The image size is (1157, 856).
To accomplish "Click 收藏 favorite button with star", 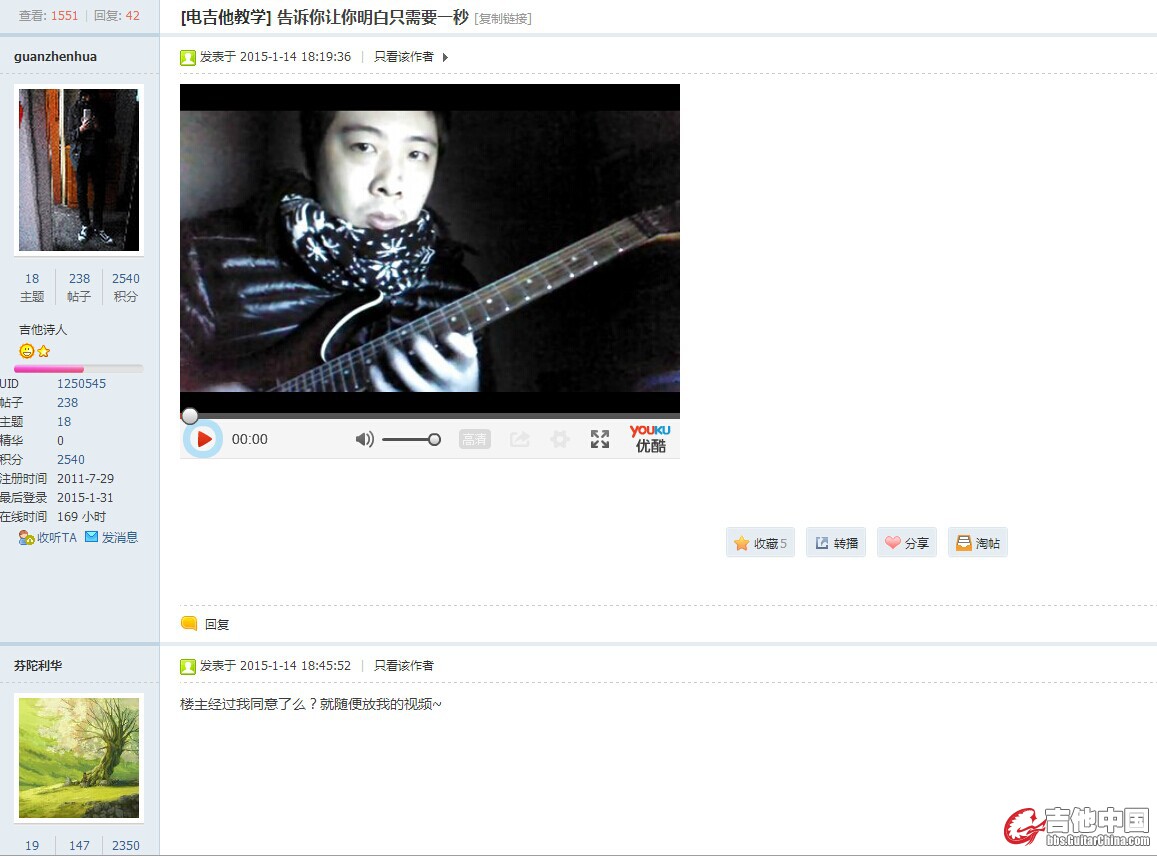I will (x=761, y=543).
